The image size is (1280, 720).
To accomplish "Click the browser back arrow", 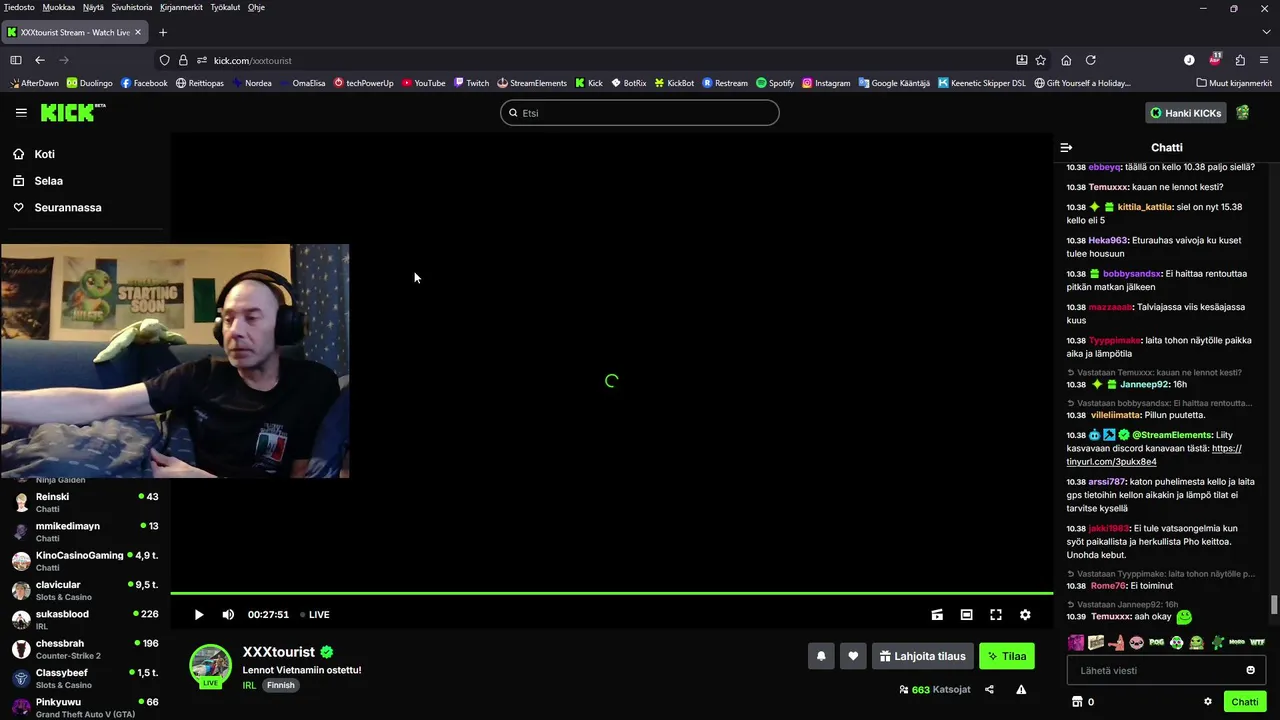I will click(x=40, y=60).
